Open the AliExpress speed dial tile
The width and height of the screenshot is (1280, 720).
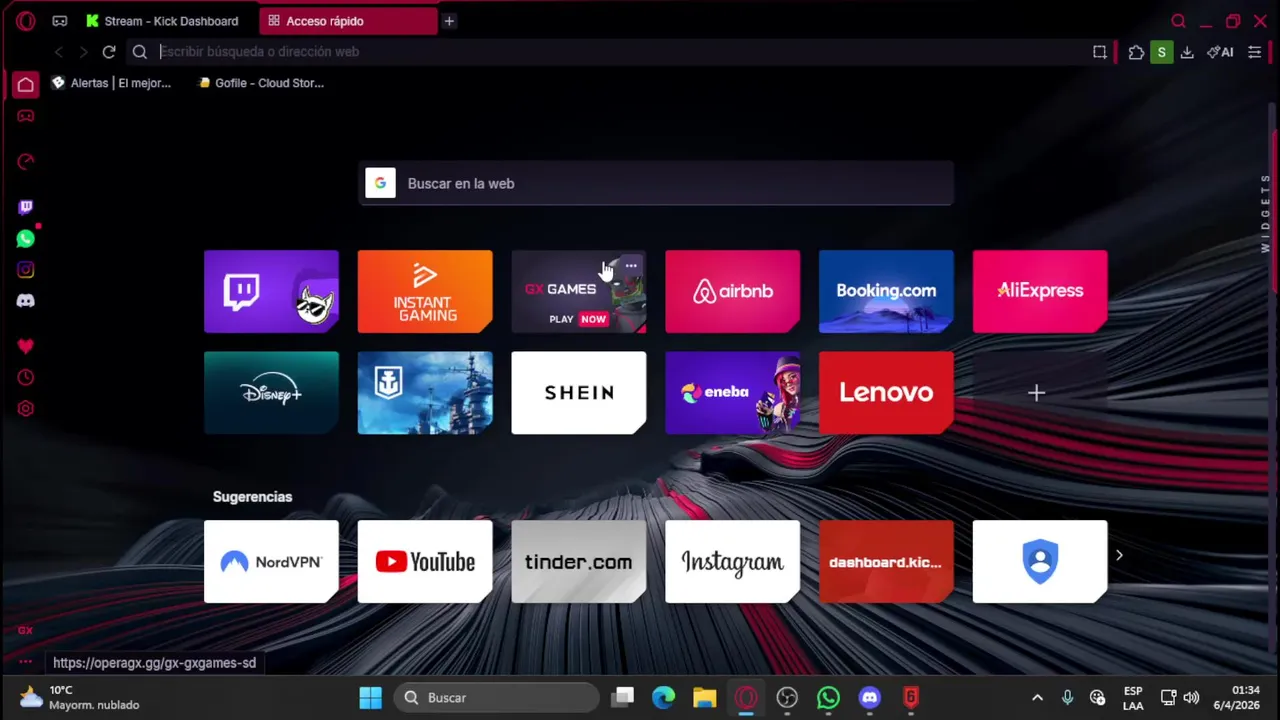coord(1040,291)
